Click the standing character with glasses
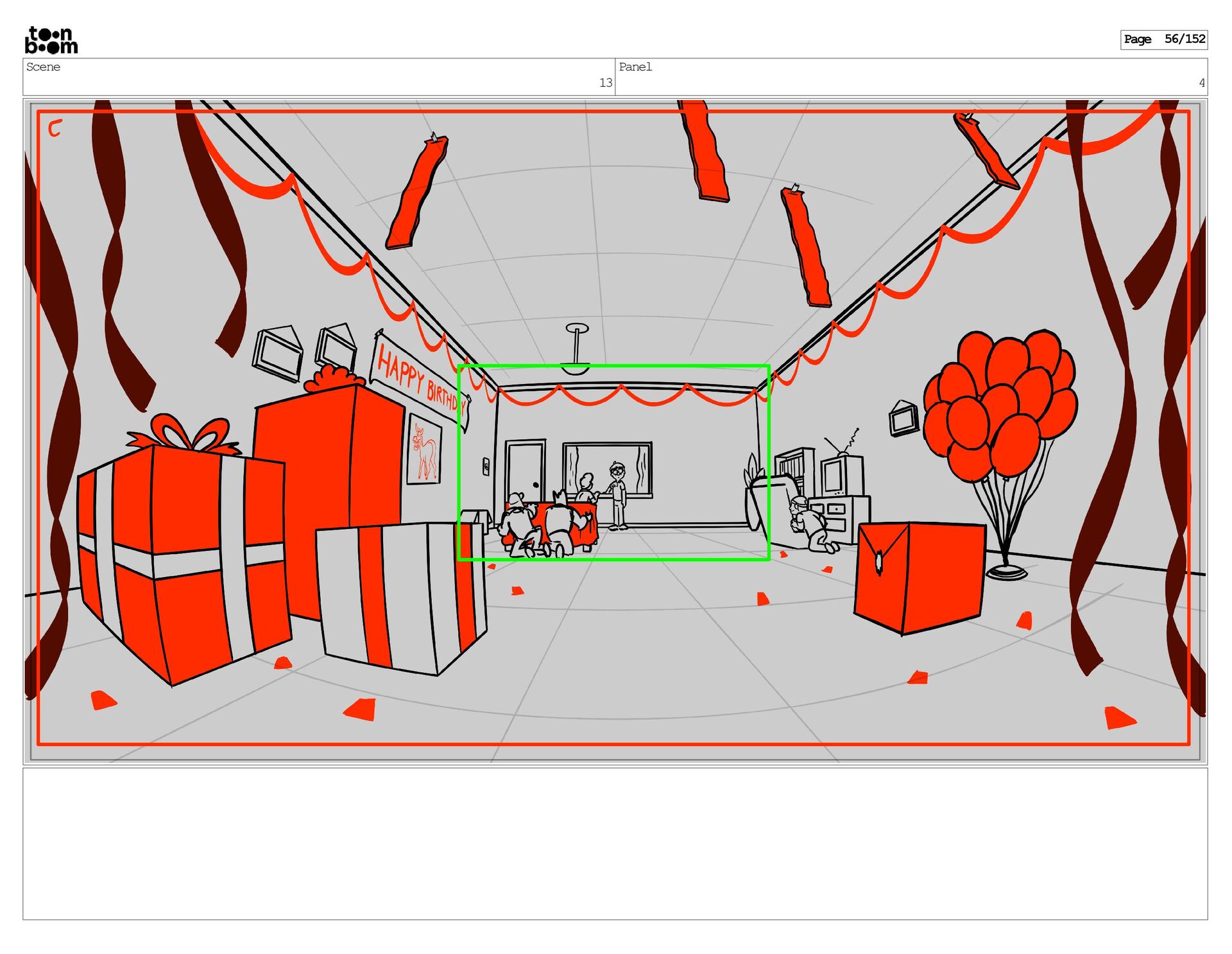The height and width of the screenshot is (954, 1232). 617,494
